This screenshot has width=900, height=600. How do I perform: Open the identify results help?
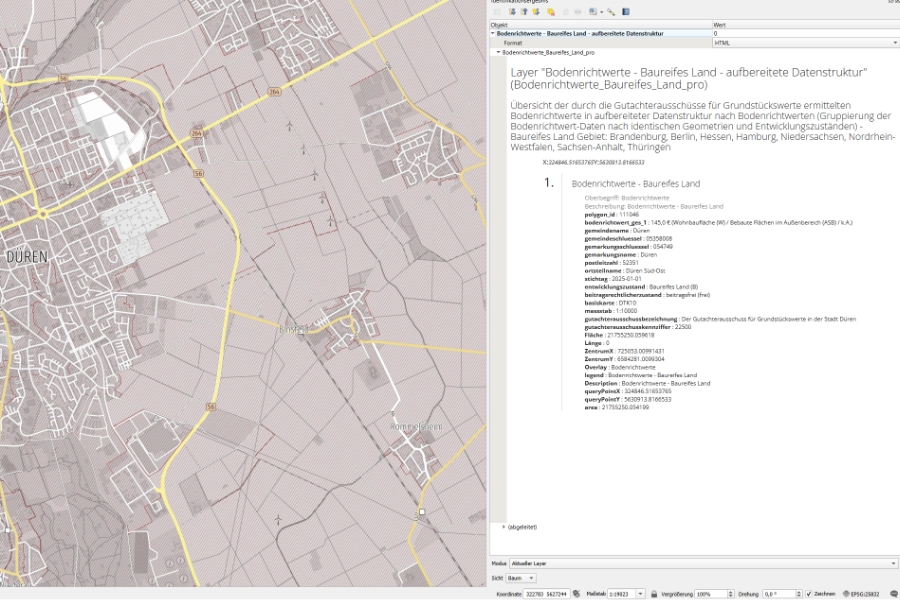626,13
